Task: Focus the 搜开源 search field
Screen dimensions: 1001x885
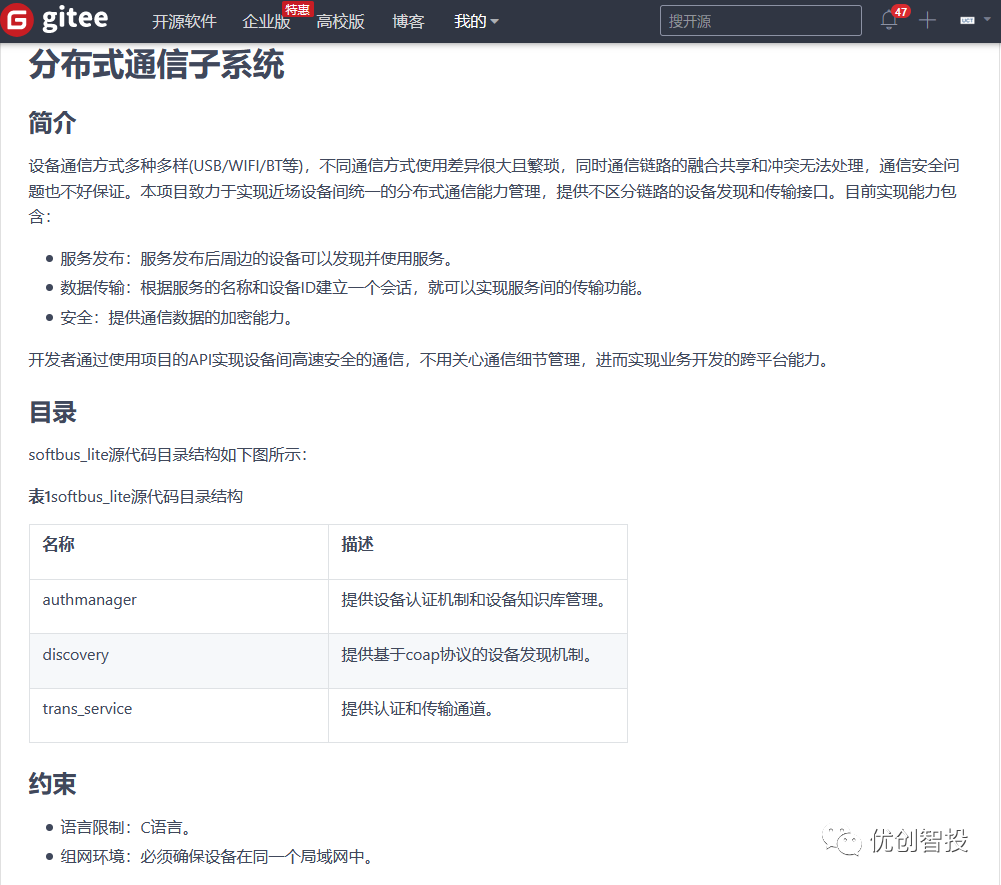Action: 760,21
